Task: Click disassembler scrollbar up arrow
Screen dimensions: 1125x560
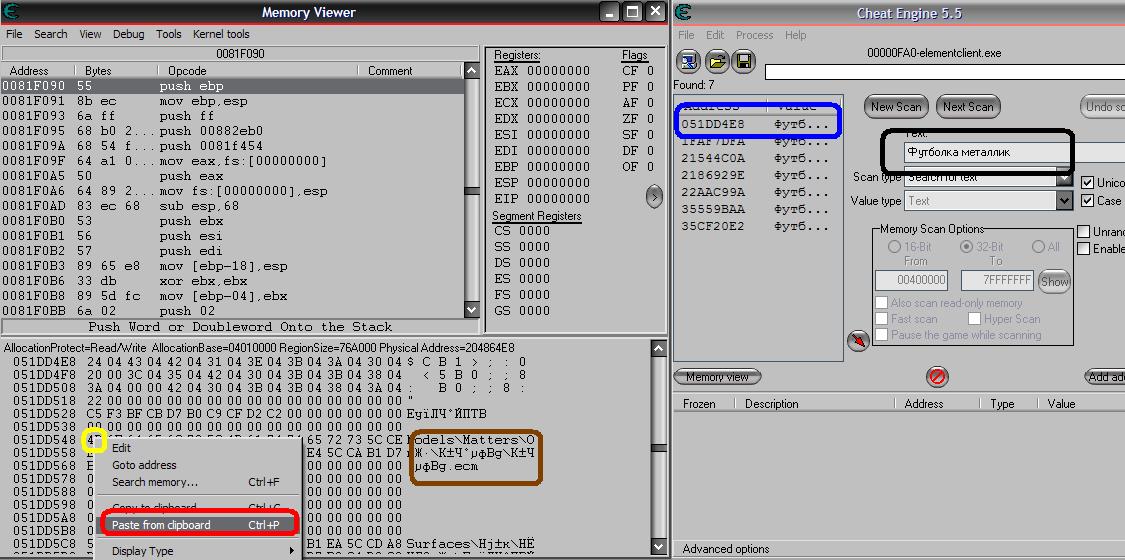Action: (471, 71)
